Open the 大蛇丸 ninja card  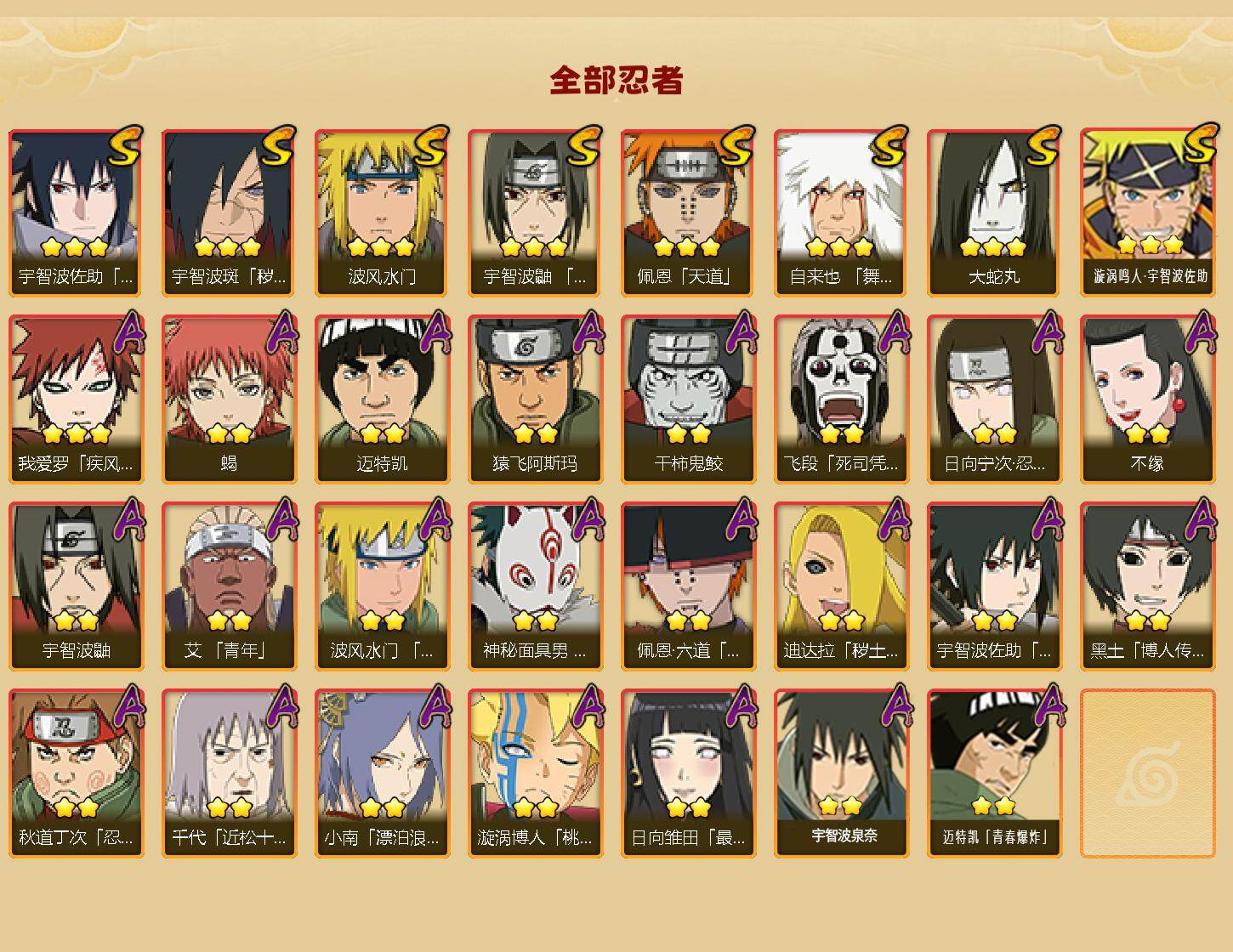coord(994,212)
